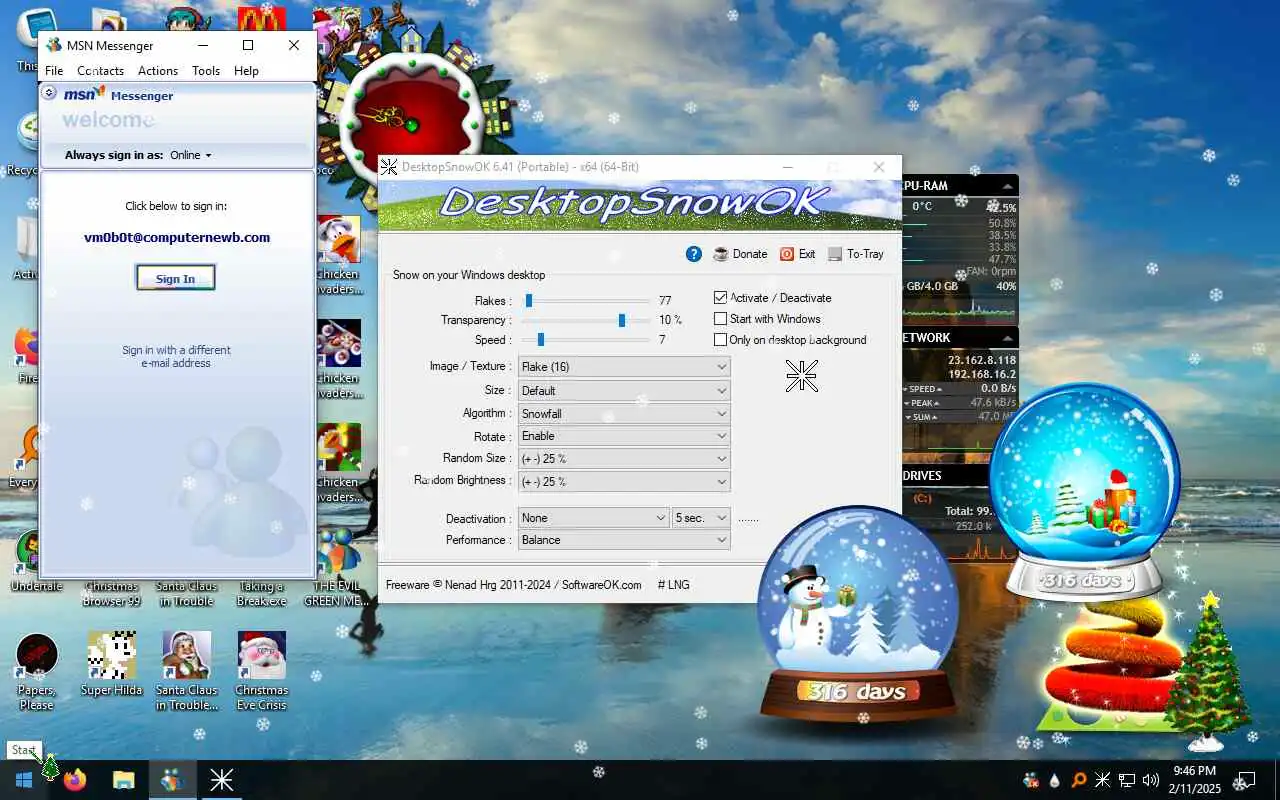Open the volume speaker tray icon
1280x800 pixels.
[1151, 780]
